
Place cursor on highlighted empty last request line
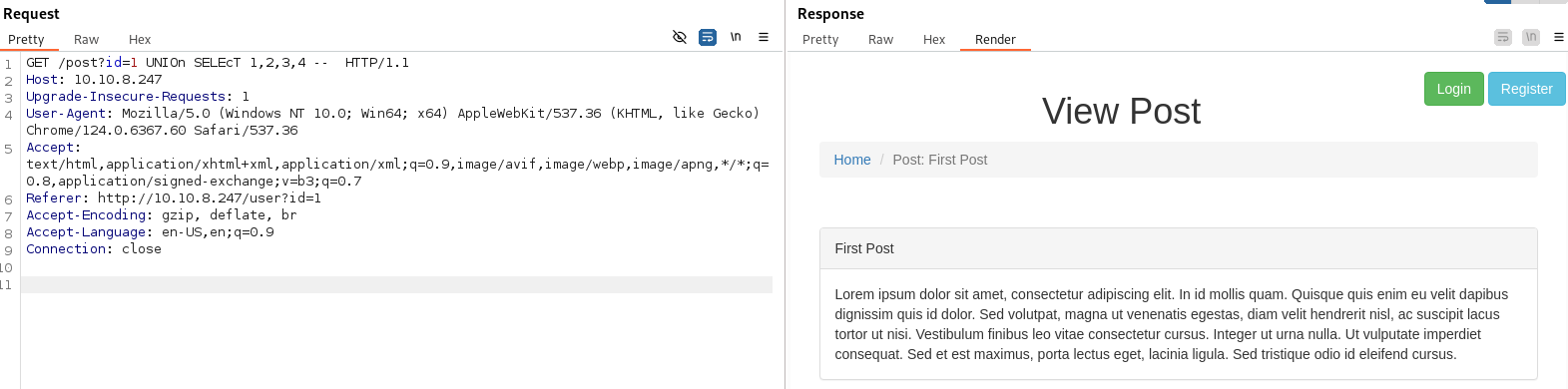tap(396, 284)
